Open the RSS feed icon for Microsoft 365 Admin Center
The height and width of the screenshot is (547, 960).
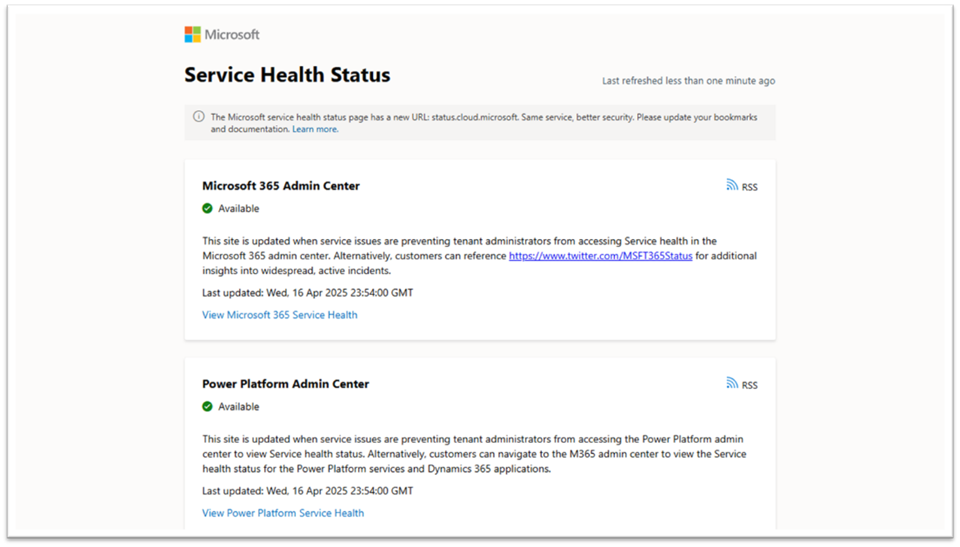[x=732, y=185]
